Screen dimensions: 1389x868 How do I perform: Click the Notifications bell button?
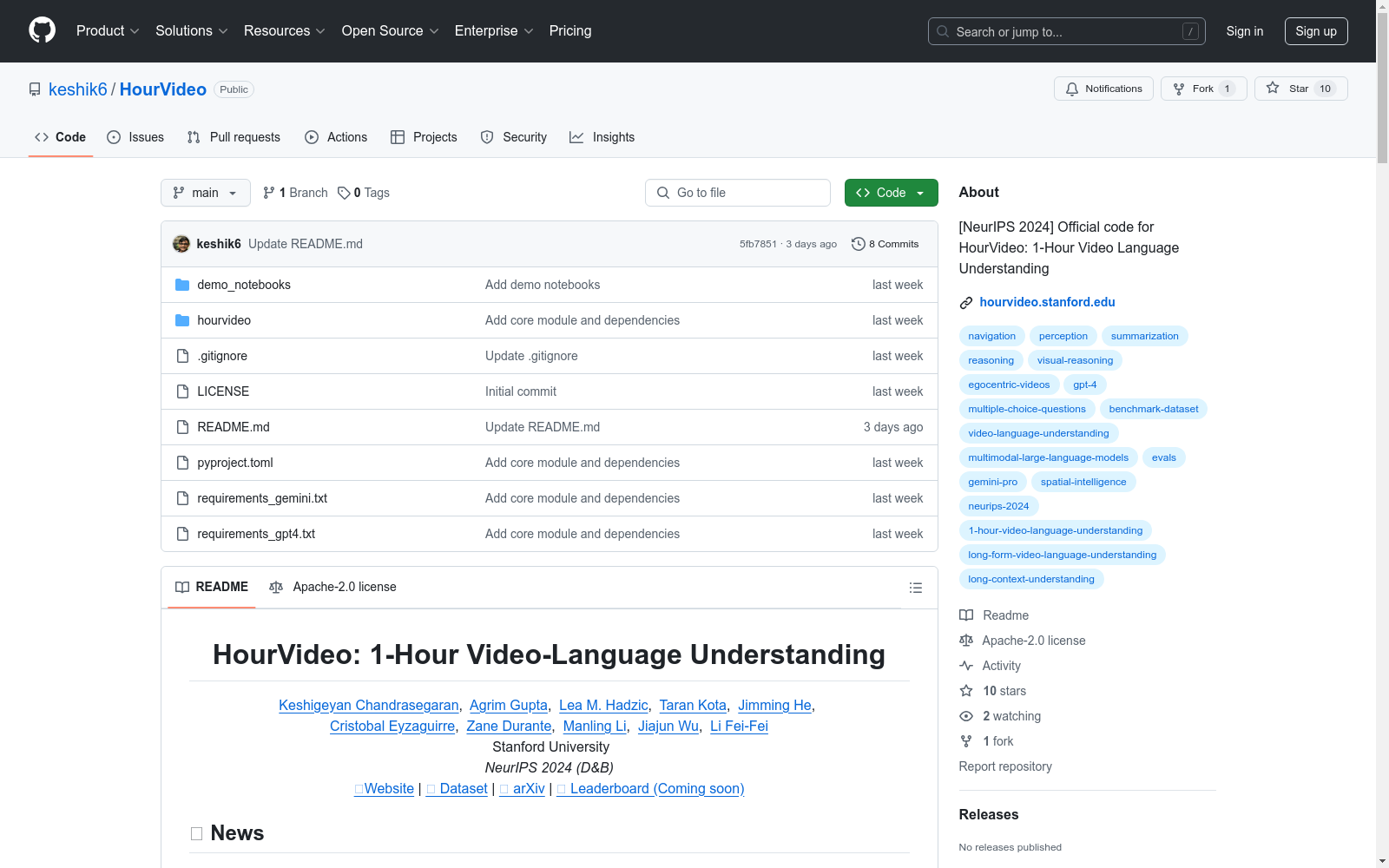pos(1103,89)
